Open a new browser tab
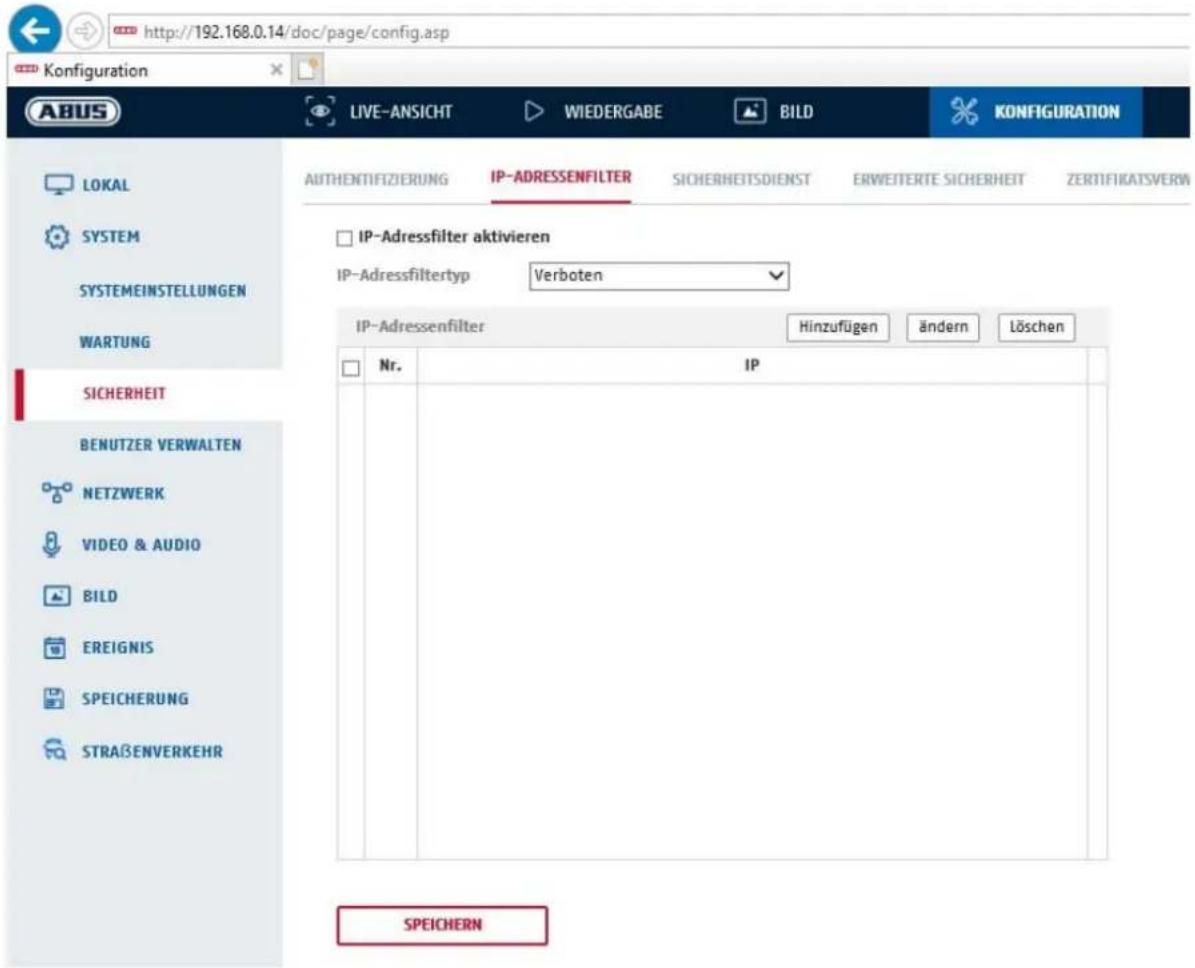The width and height of the screenshot is (1195, 968). pyautogui.click(x=308, y=69)
